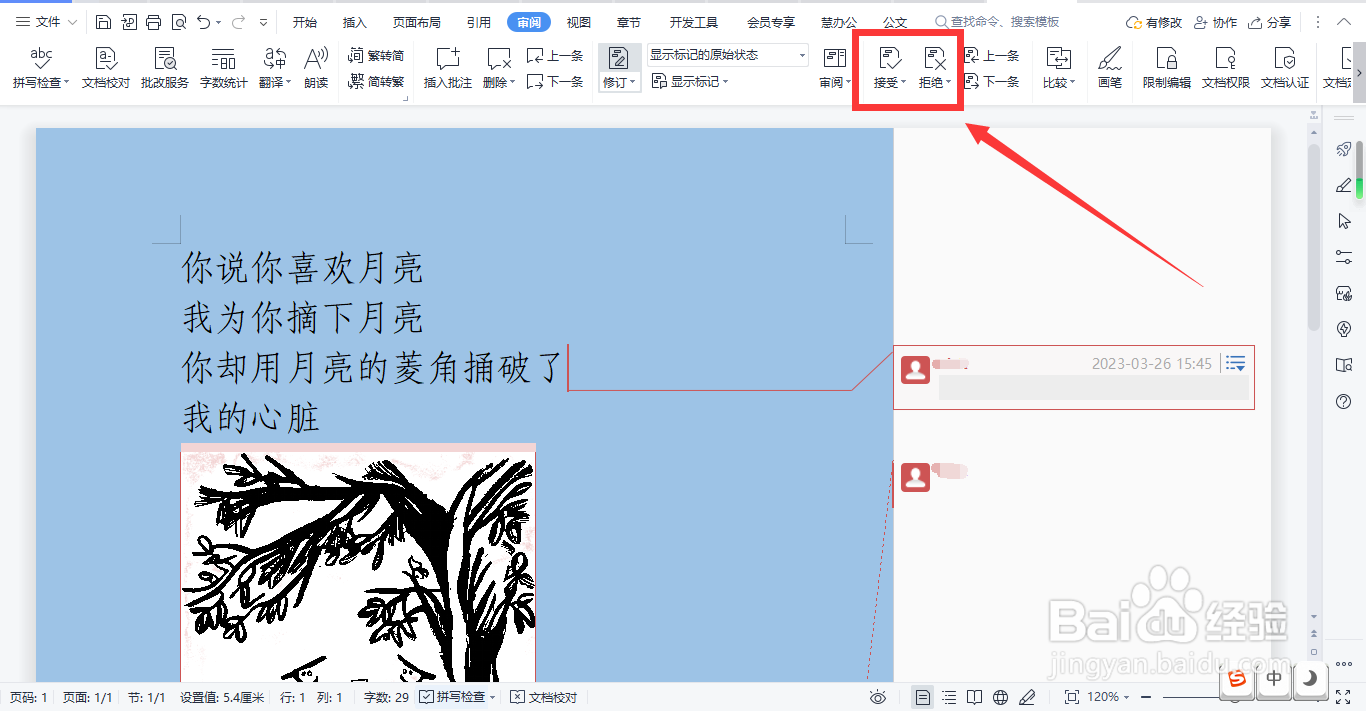Click the search commands box 查找命令
Image resolution: width=1366 pixels, height=711 pixels.
point(997,22)
